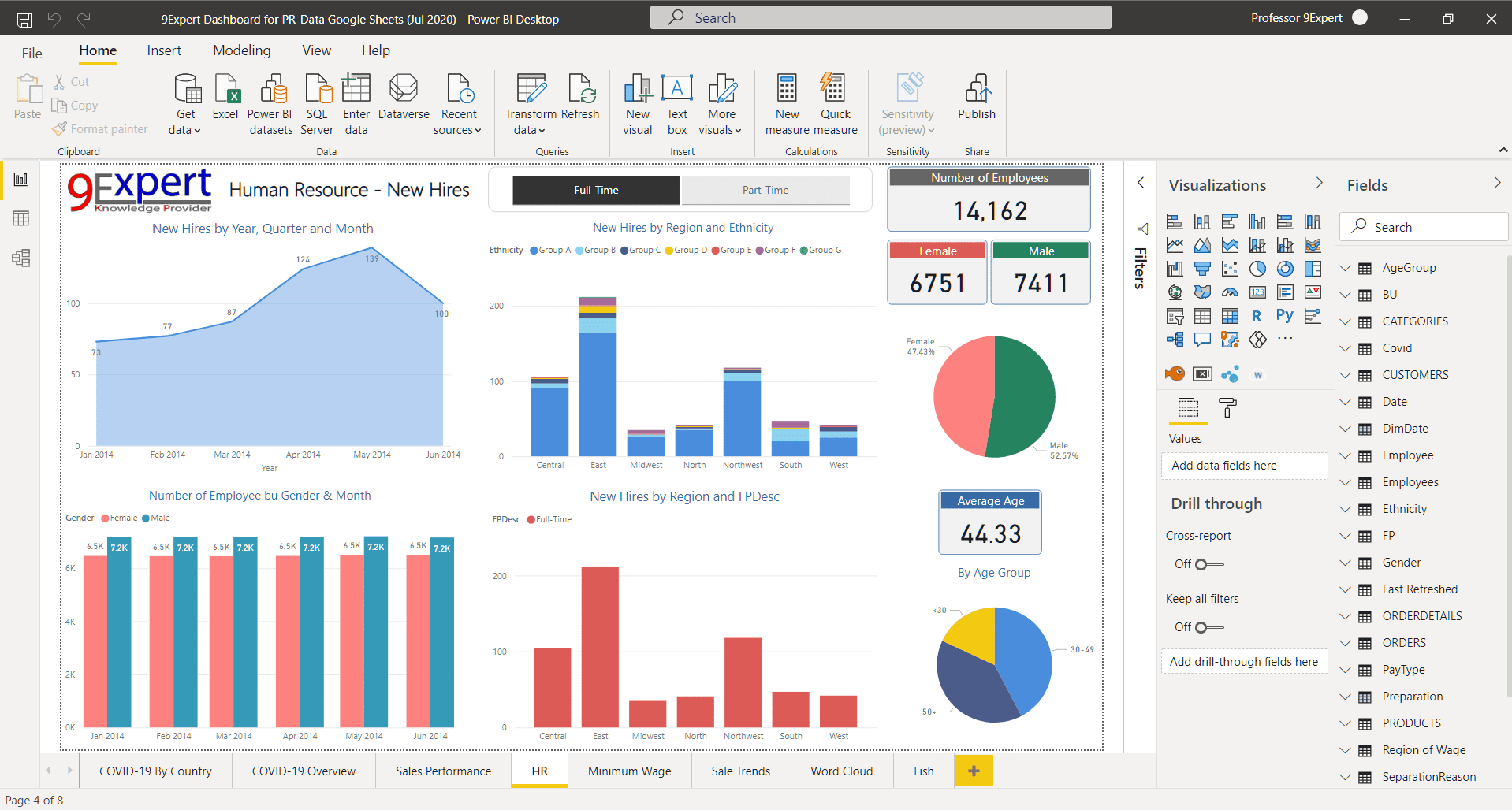Select the Slicer visual icon

(x=1175, y=317)
